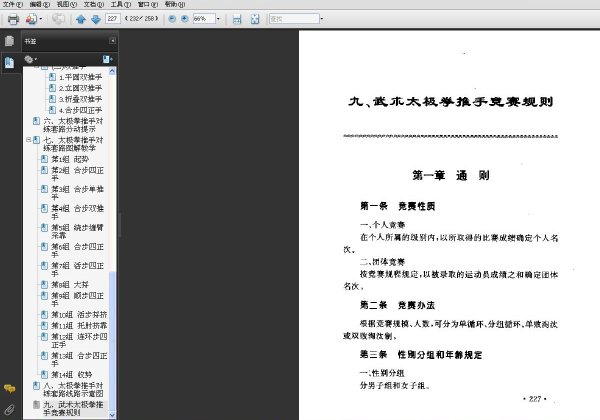Viewport: 600px width, 420px height.
Task: Click bookmark page icon beside 第8组 大捋
Action: [x=44, y=284]
